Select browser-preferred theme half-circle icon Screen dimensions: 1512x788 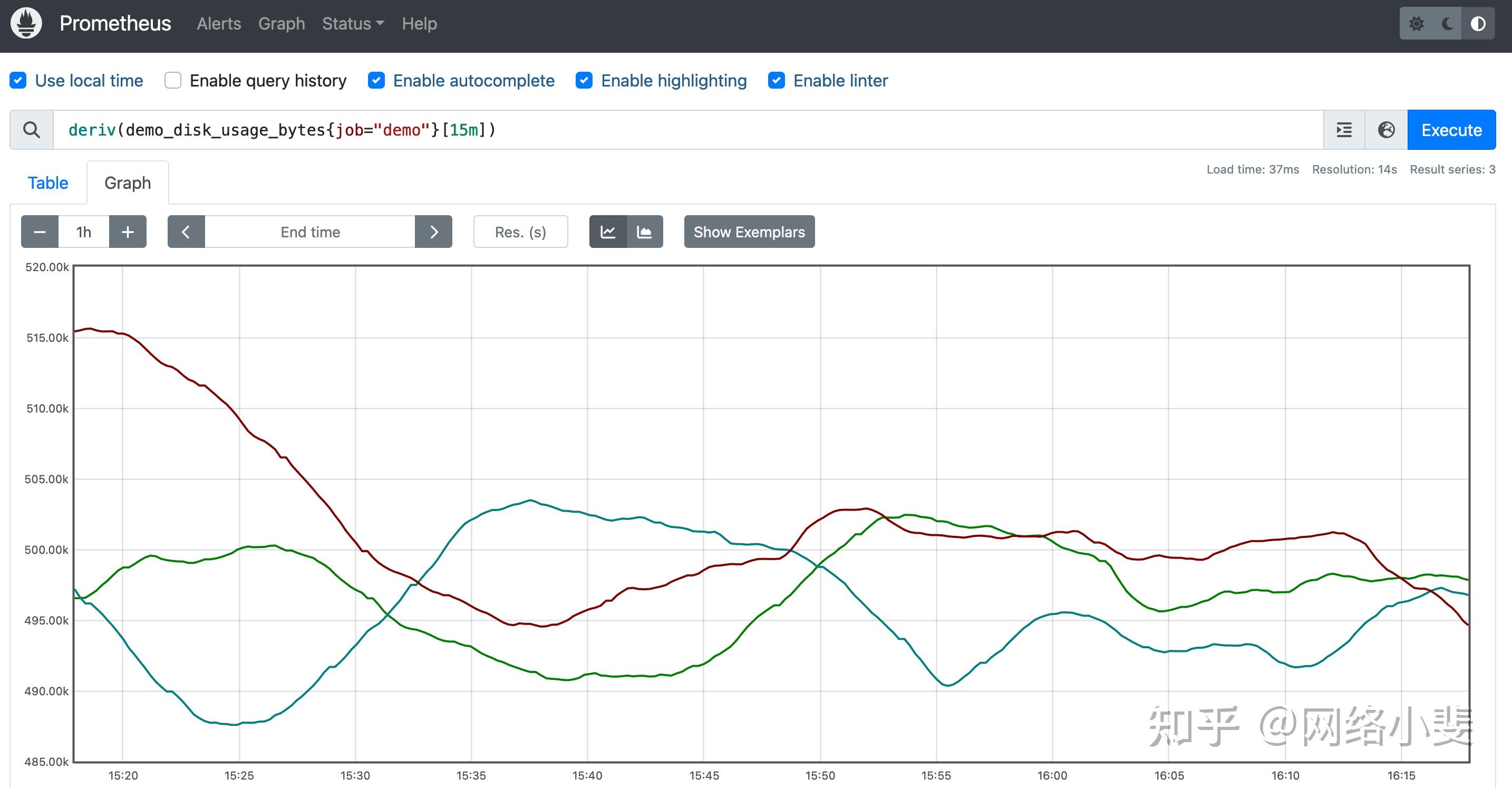[x=1478, y=24]
